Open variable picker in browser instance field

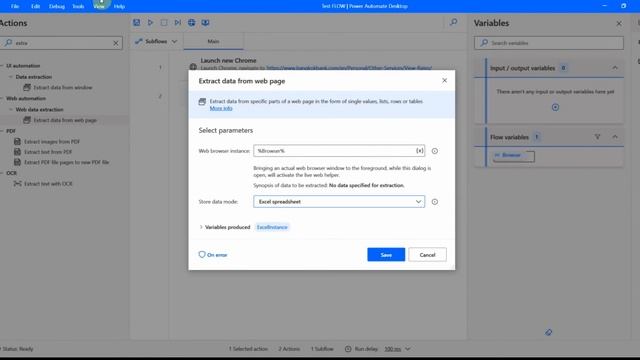[420, 151]
